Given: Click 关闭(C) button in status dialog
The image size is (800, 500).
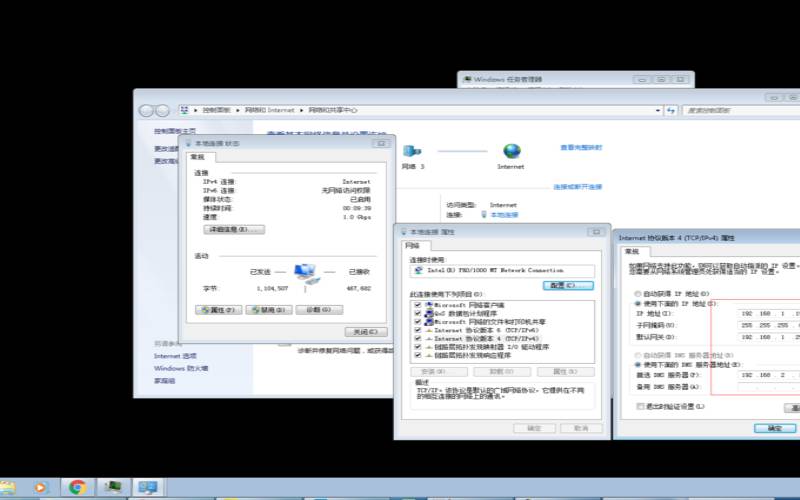Looking at the screenshot, I should (x=366, y=332).
